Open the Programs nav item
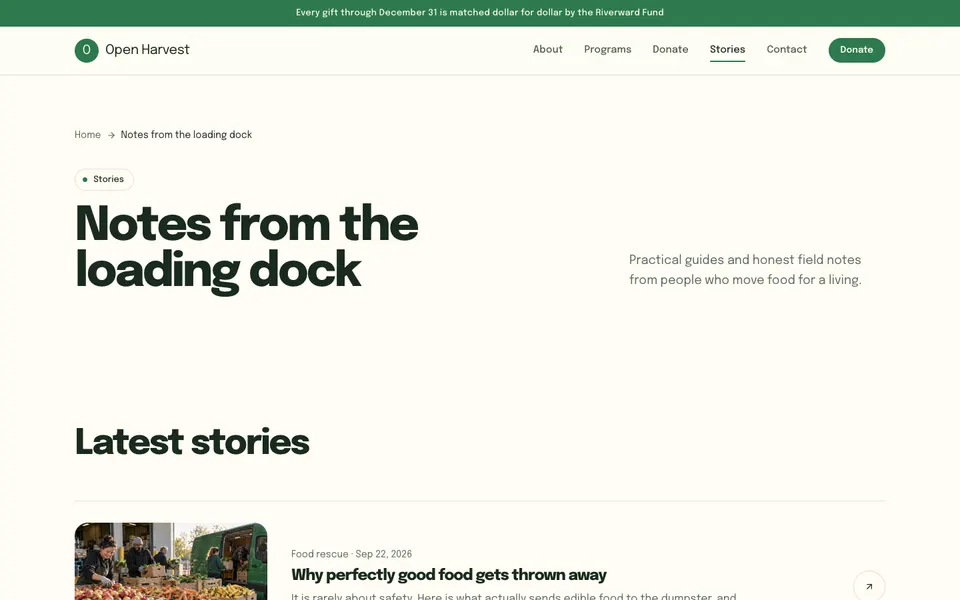This screenshot has width=960, height=600. (607, 50)
